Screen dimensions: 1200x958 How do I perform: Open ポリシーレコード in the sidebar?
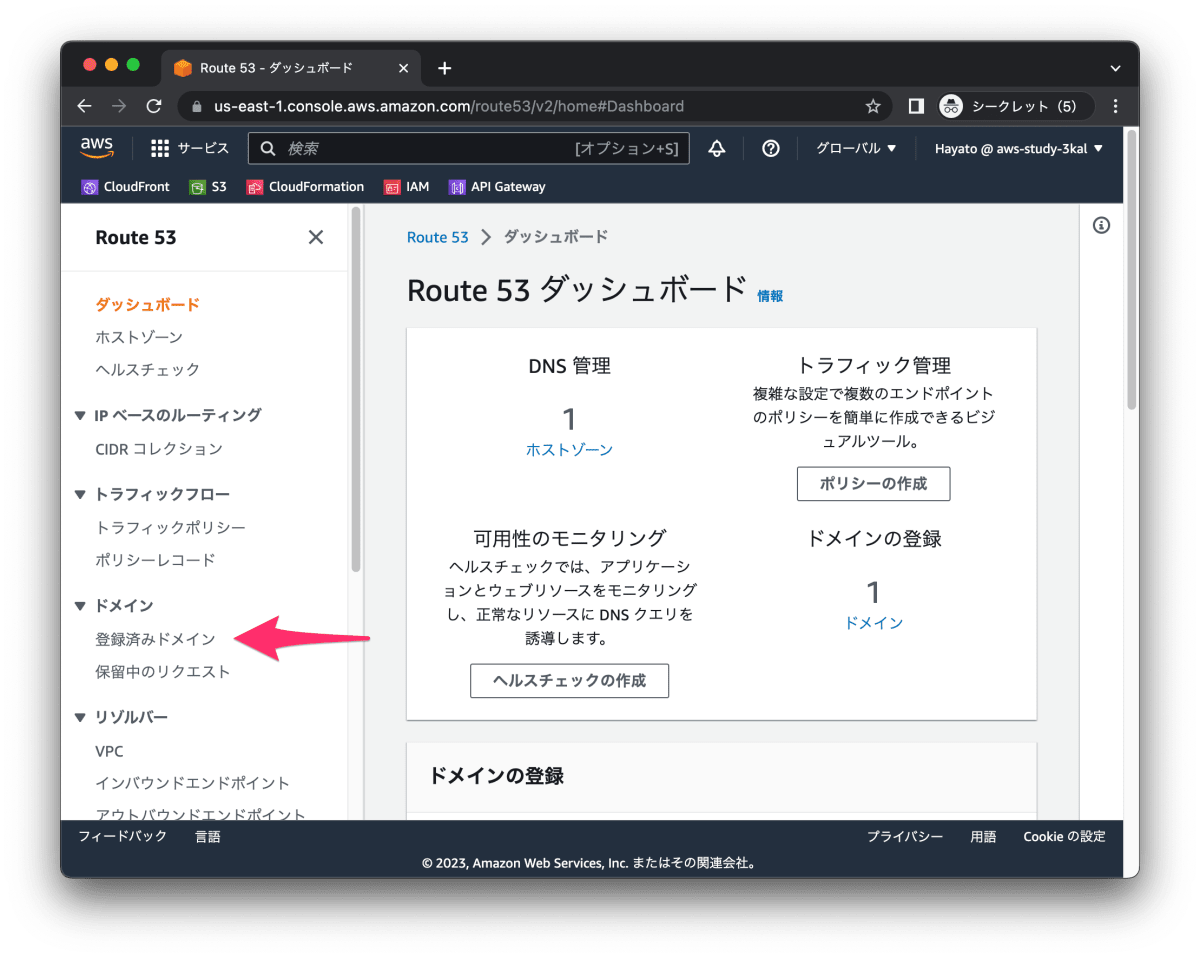(x=155, y=560)
